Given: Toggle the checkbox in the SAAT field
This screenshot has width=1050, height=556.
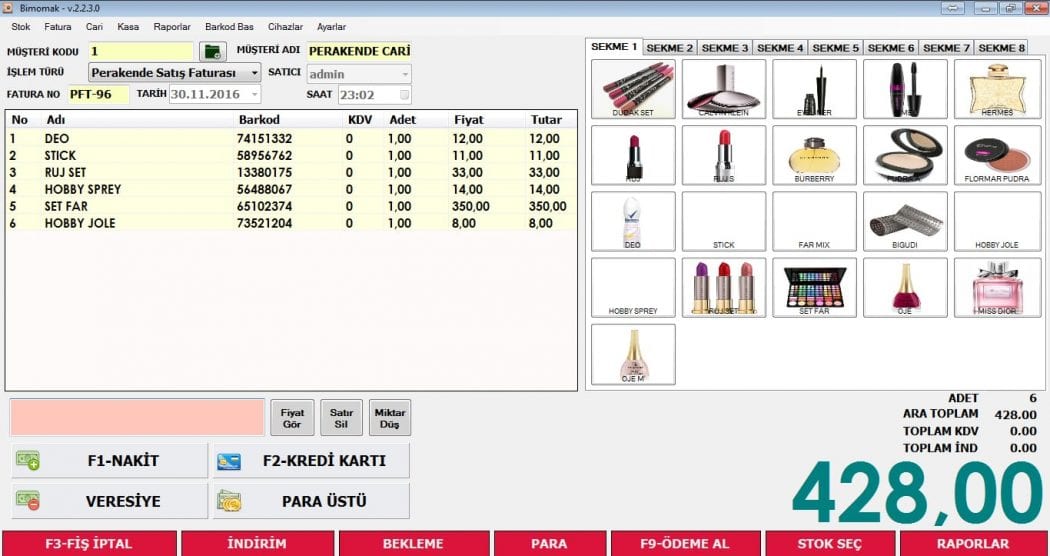Looking at the screenshot, I should (404, 95).
